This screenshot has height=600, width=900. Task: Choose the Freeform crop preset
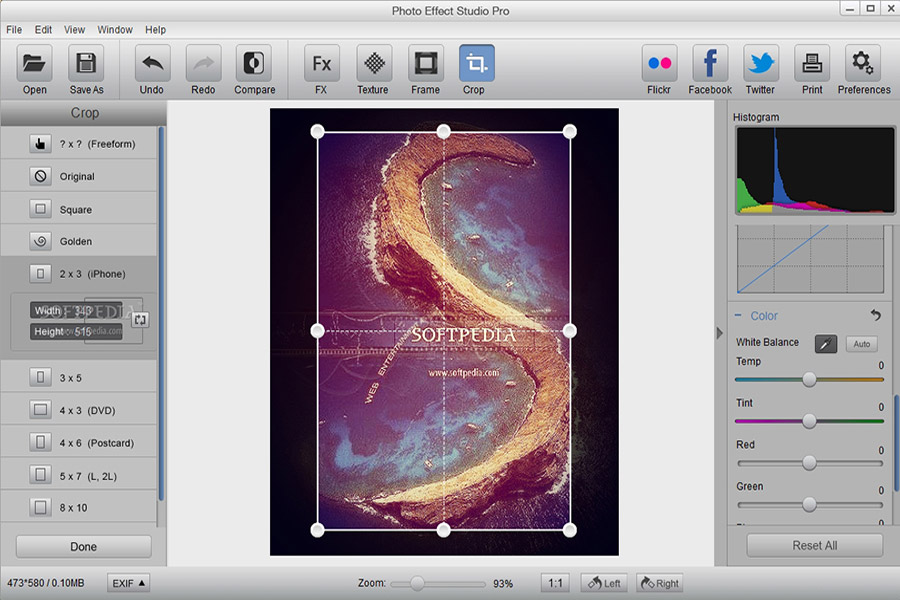coord(79,144)
